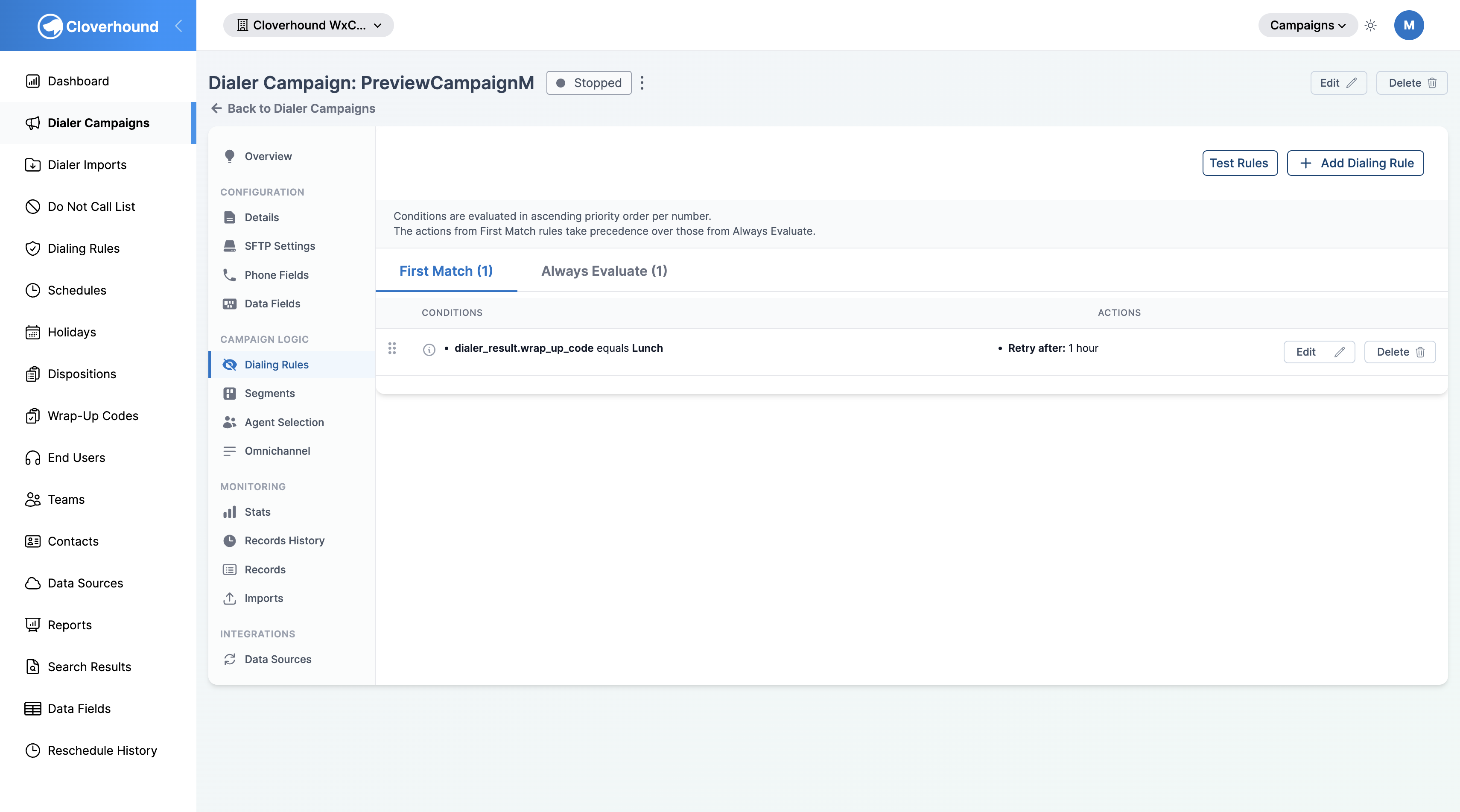Open Data Sources under Integrations
This screenshot has height=812, width=1460.
click(291, 659)
